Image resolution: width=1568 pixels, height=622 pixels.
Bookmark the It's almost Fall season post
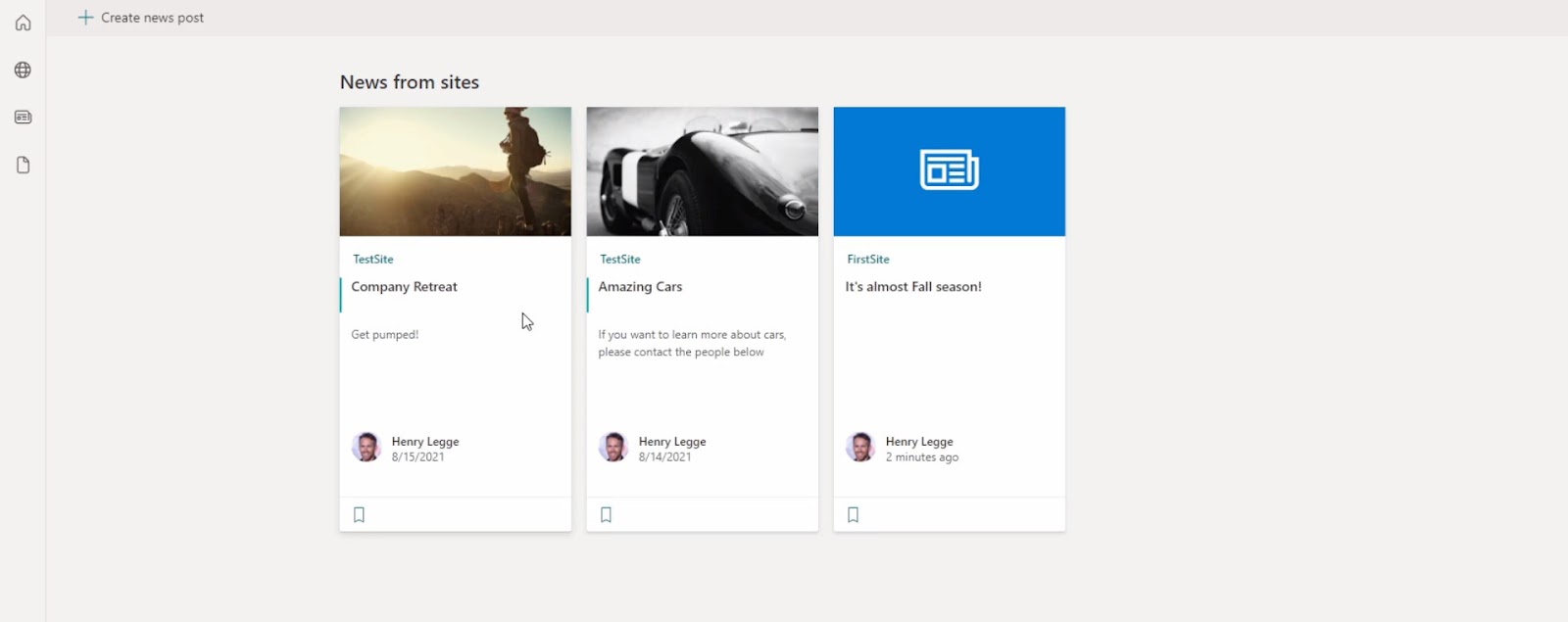[853, 515]
